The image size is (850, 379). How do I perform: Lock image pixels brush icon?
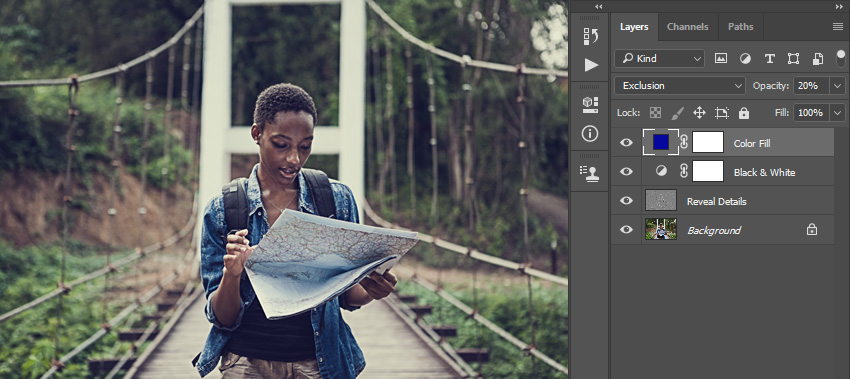(x=678, y=113)
